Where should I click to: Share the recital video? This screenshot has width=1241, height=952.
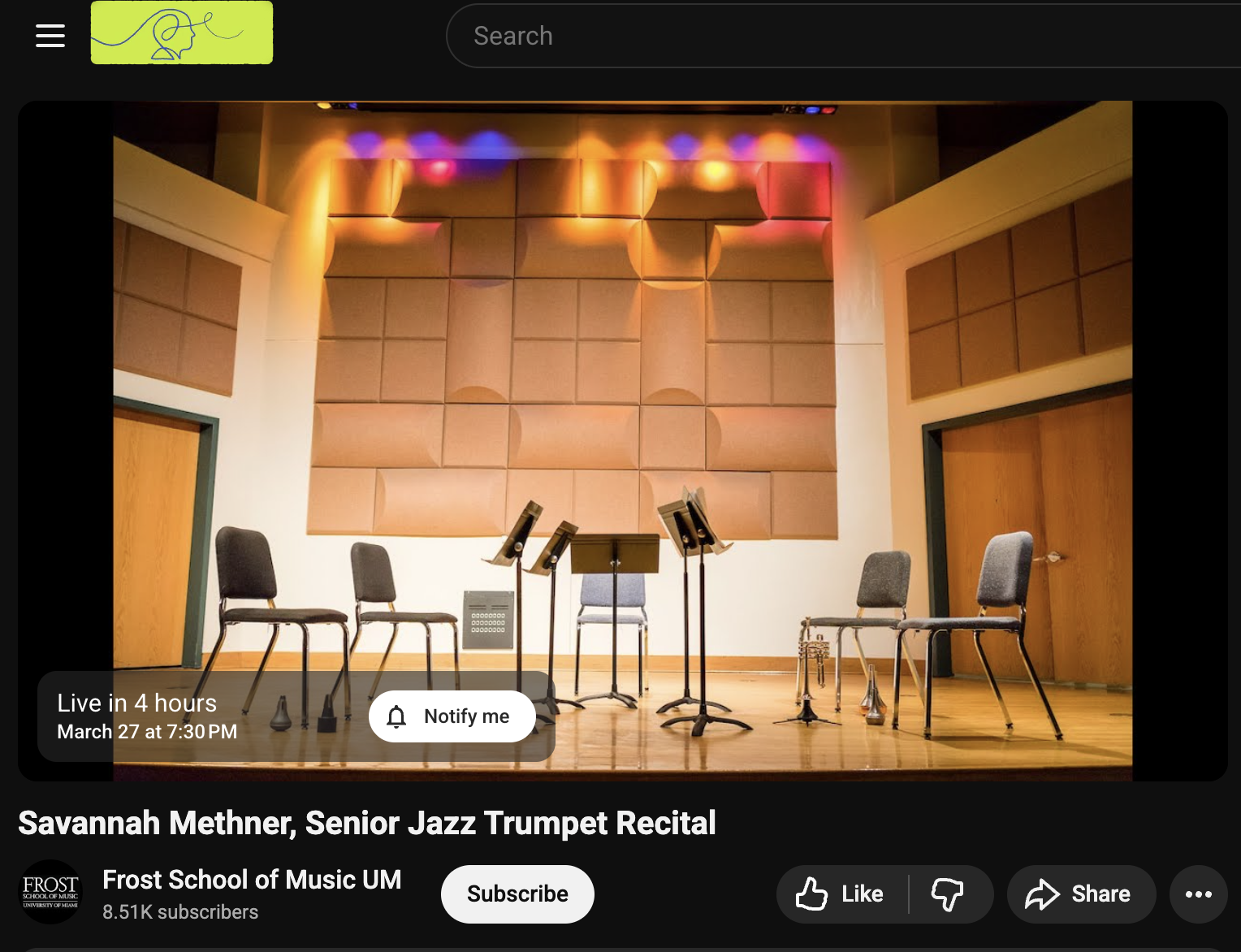(x=1081, y=894)
